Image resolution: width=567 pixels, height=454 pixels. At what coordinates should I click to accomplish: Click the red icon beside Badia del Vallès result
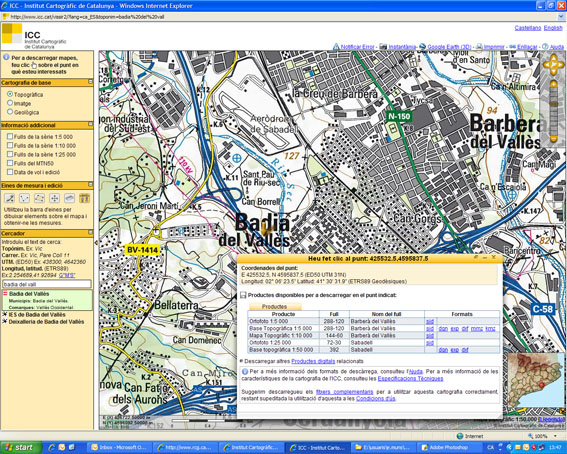coord(5,294)
